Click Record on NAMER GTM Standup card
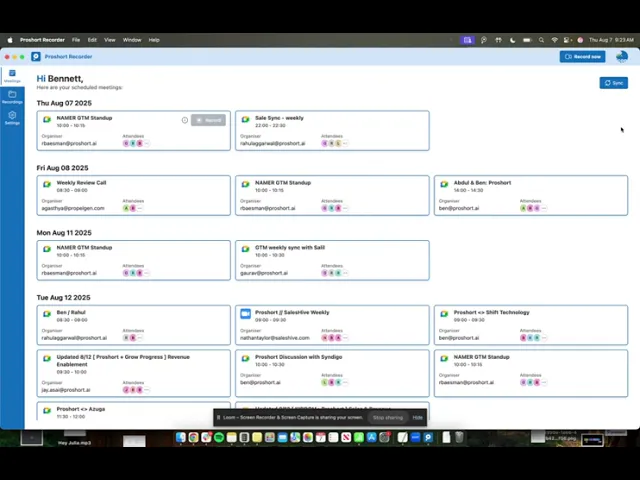 208,120
